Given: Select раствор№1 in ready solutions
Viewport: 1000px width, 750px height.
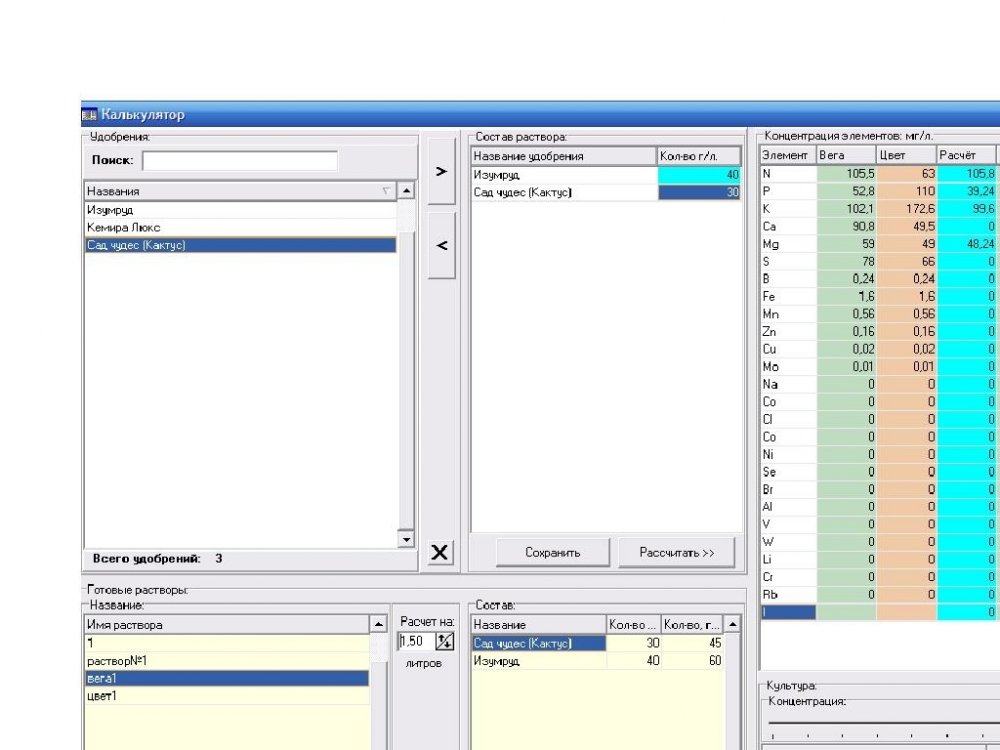Looking at the screenshot, I should (227, 661).
